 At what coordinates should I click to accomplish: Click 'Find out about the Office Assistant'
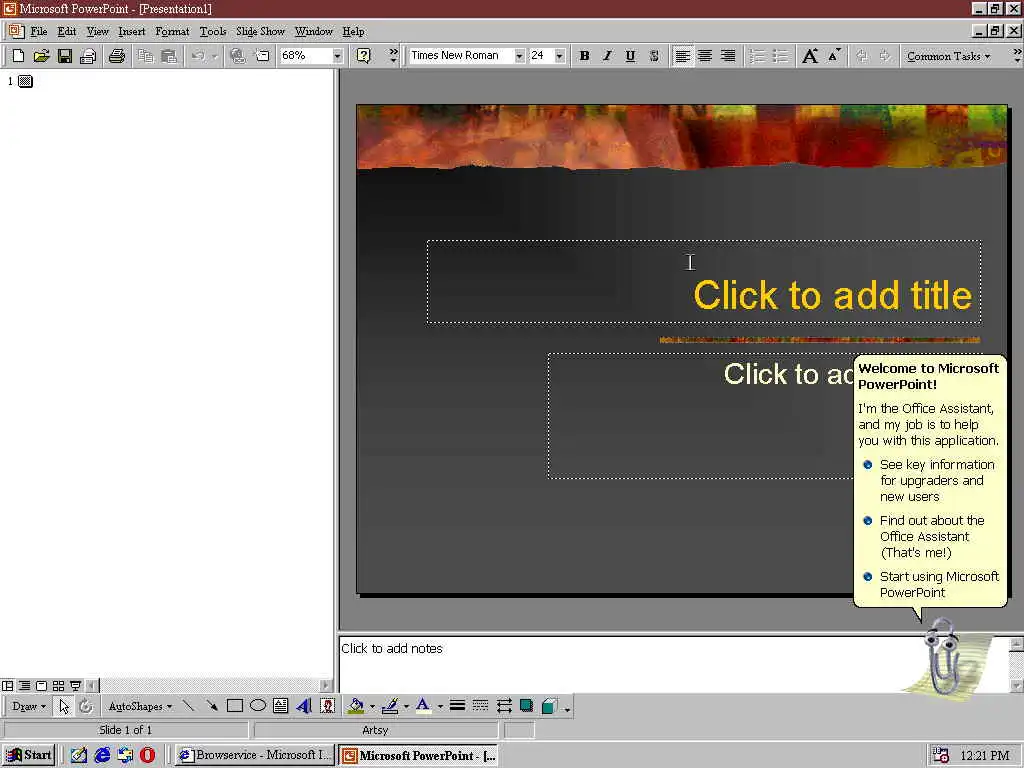coord(931,536)
